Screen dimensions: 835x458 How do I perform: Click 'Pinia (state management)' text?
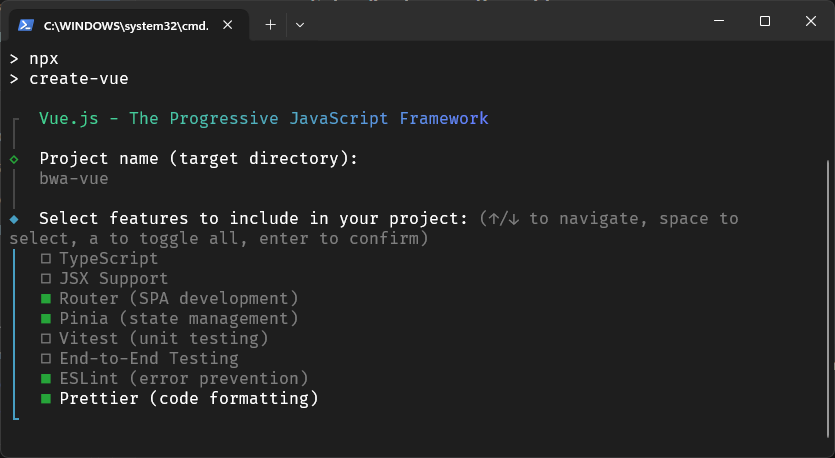coord(179,318)
